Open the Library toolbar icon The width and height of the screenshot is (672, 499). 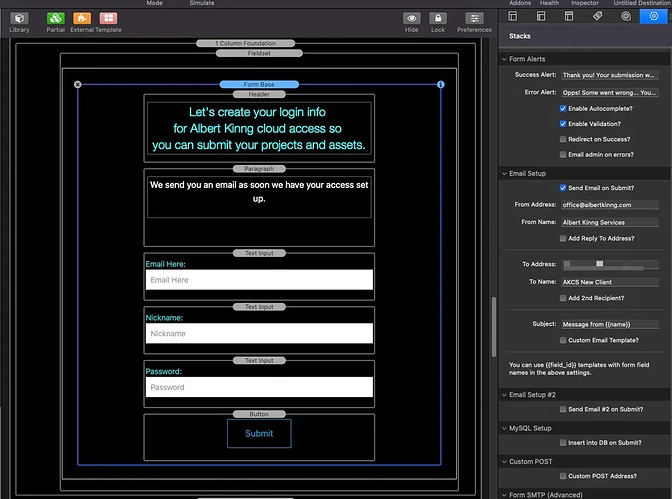tap(19, 18)
